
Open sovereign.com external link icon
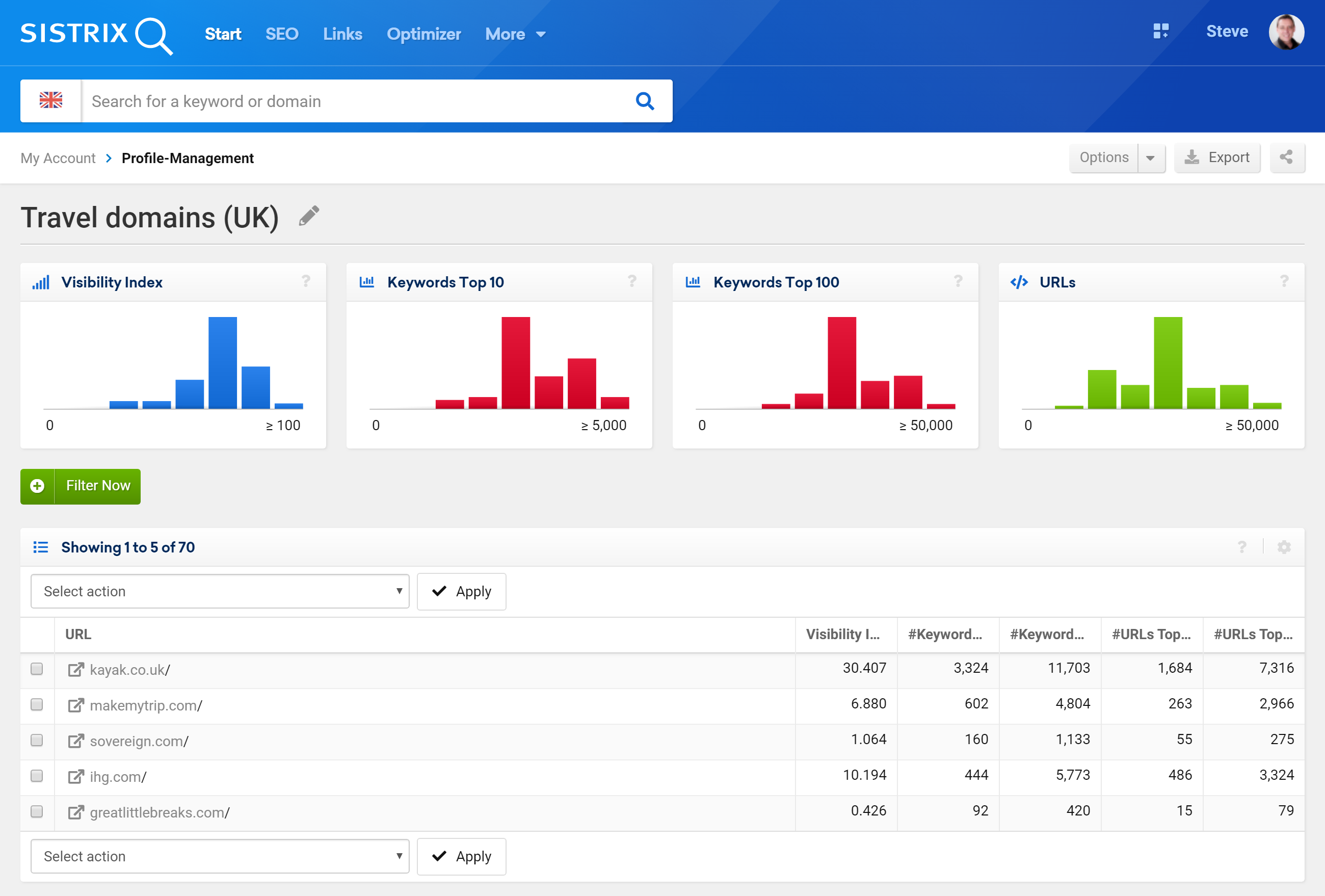click(76, 741)
